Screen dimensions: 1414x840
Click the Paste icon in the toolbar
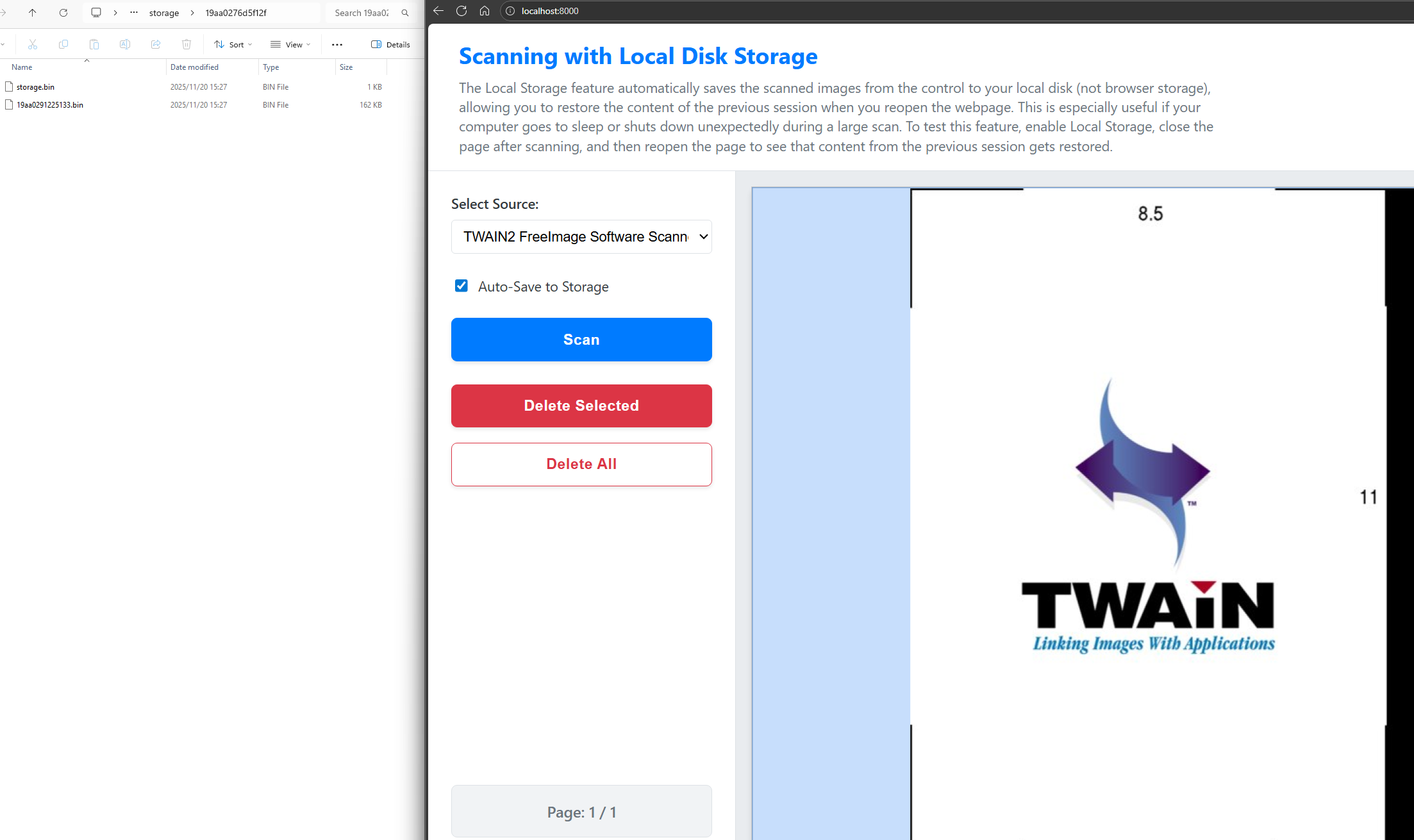pos(94,44)
